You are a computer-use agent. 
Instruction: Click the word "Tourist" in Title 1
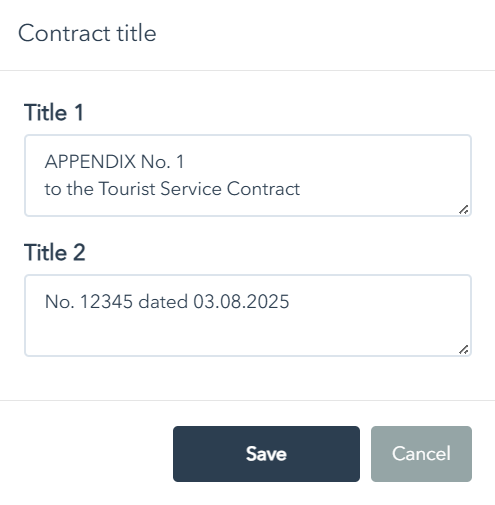[x=127, y=189]
